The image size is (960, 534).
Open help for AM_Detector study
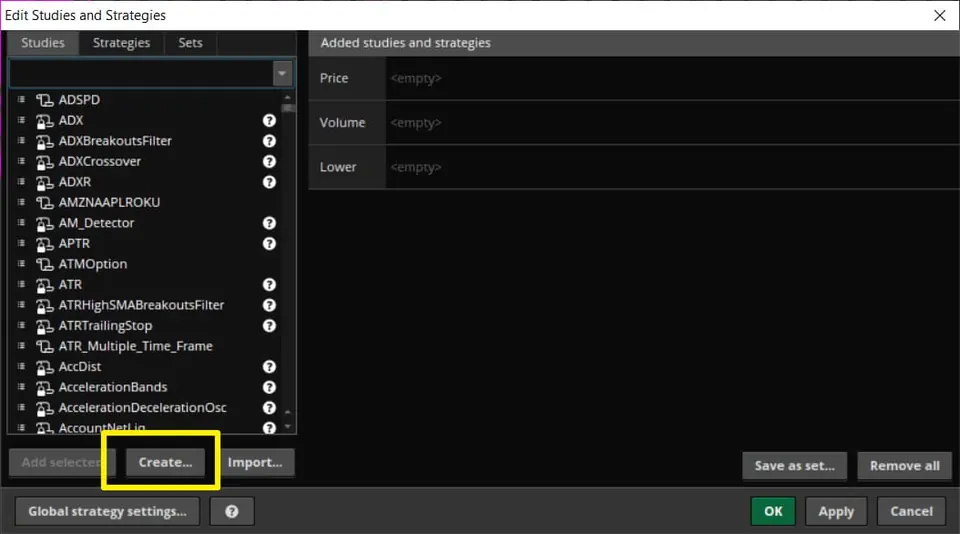click(269, 223)
